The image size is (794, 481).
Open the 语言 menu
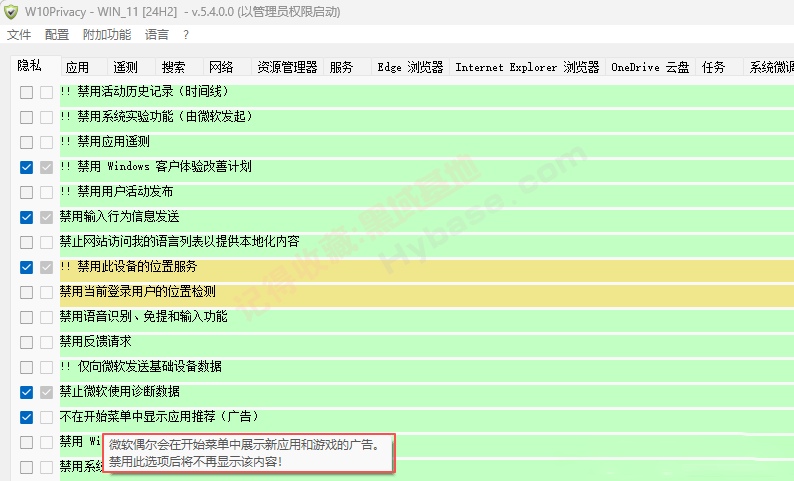pyautogui.click(x=156, y=34)
